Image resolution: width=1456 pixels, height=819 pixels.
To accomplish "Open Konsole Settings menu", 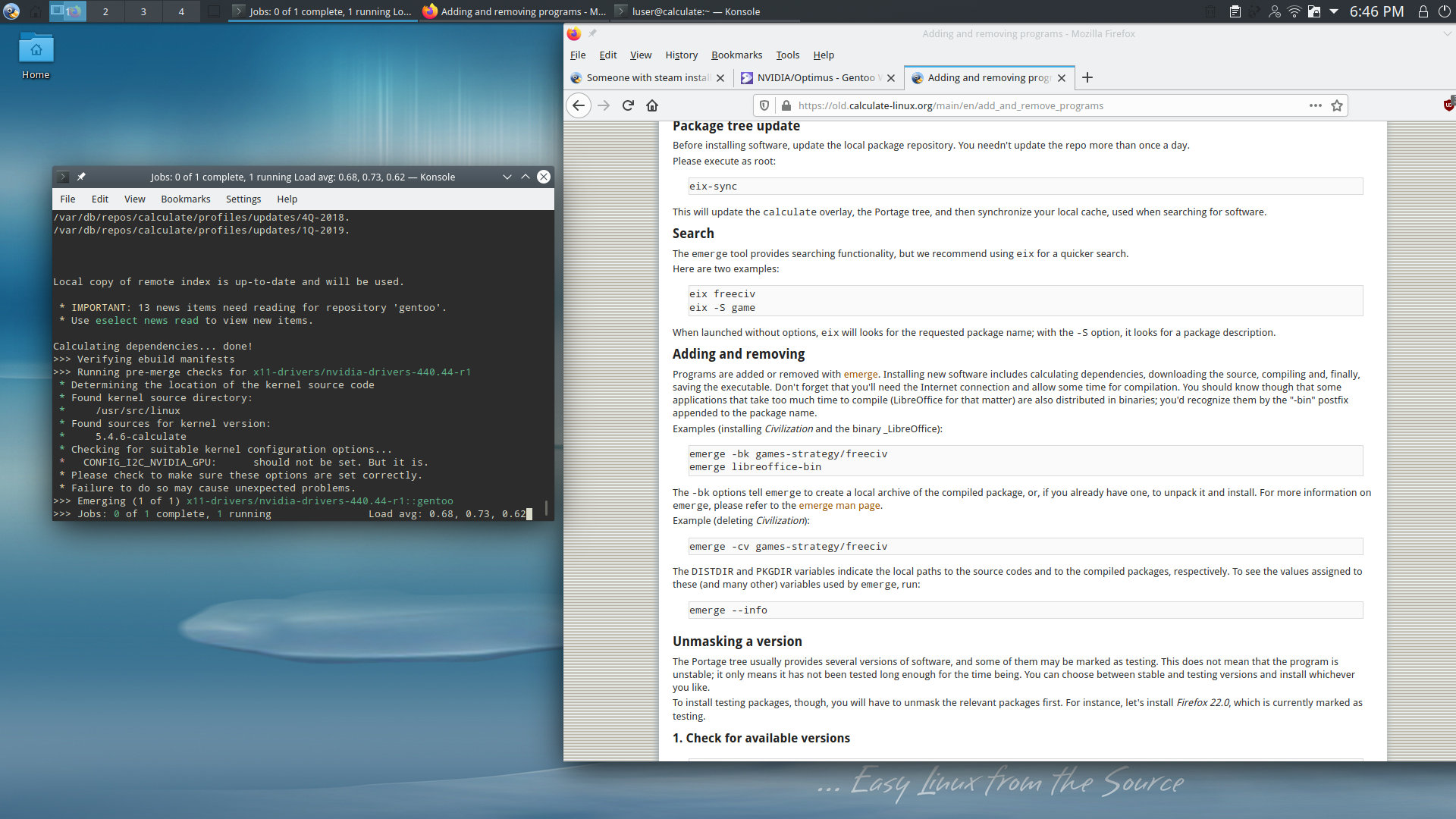I will click(x=243, y=199).
